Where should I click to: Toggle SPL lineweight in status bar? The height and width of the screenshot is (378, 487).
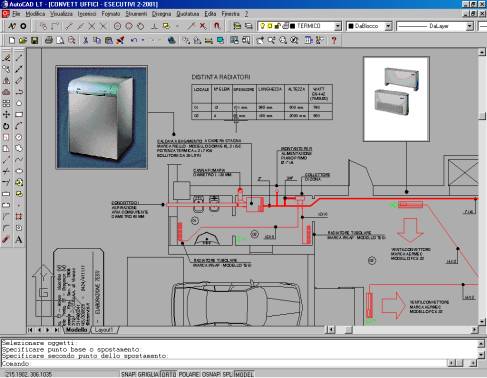(227, 374)
